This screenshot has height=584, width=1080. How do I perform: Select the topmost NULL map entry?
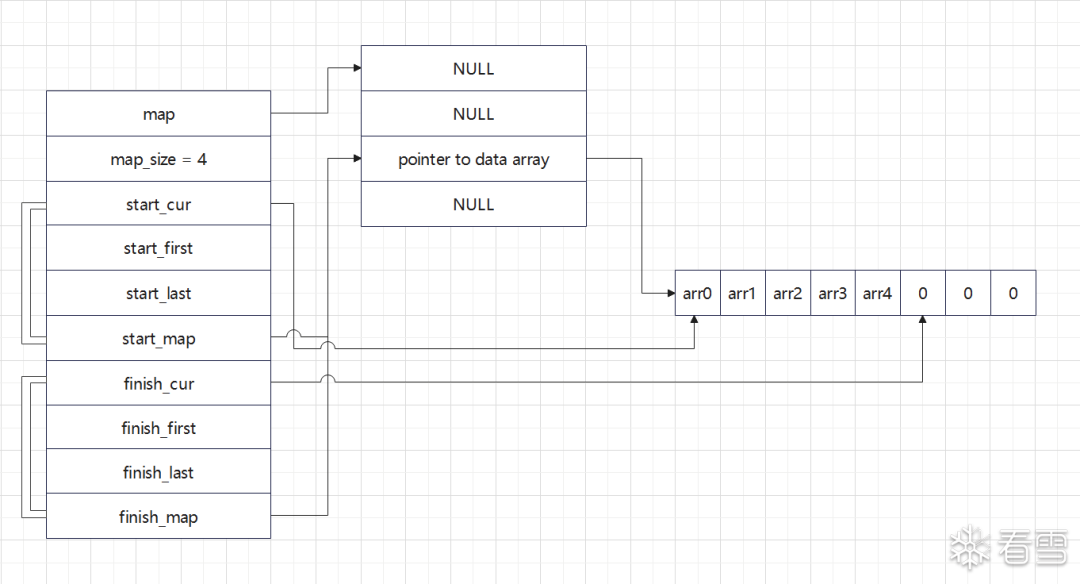[x=474, y=68]
